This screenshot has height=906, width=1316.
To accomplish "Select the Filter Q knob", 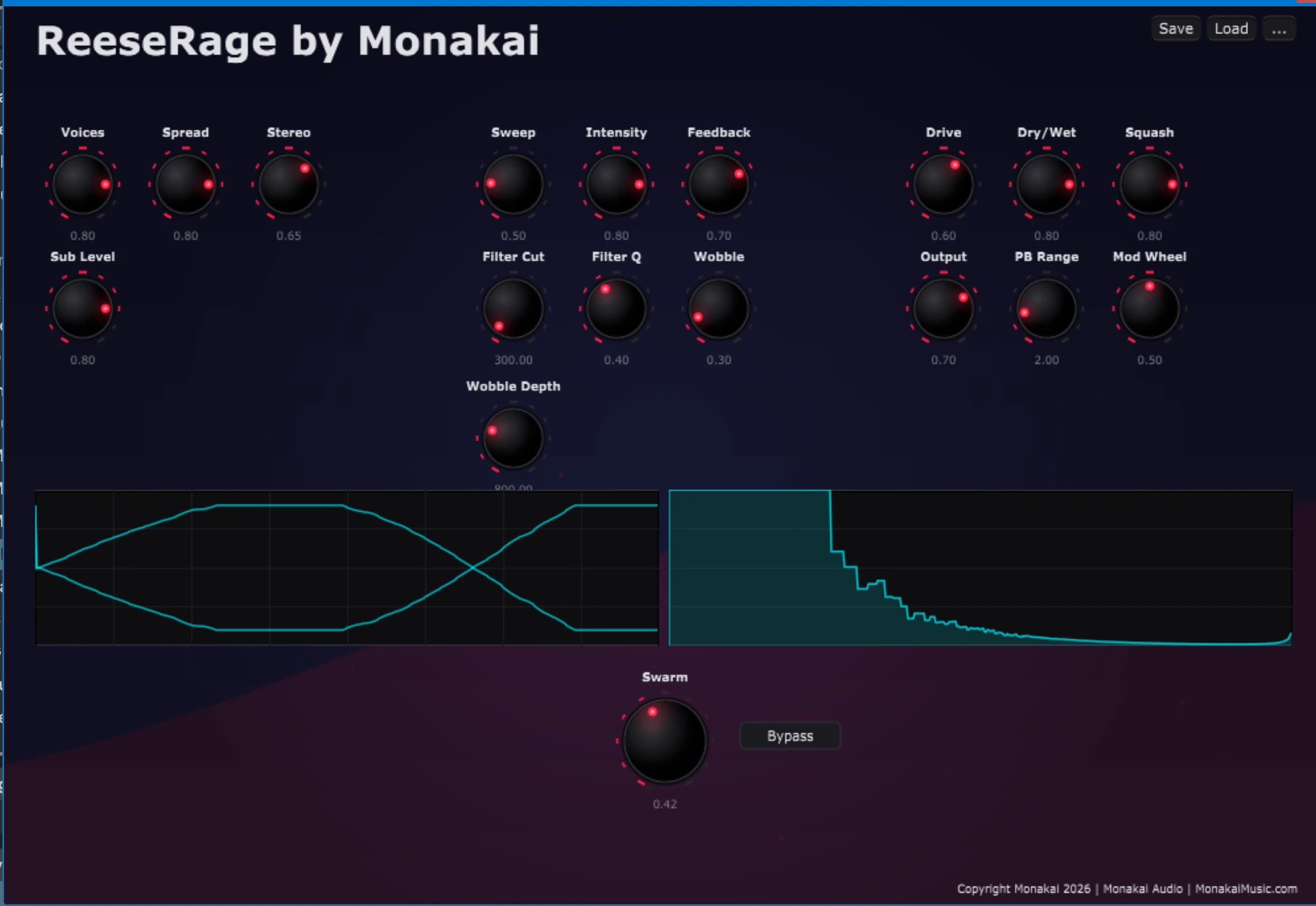I will tap(616, 308).
